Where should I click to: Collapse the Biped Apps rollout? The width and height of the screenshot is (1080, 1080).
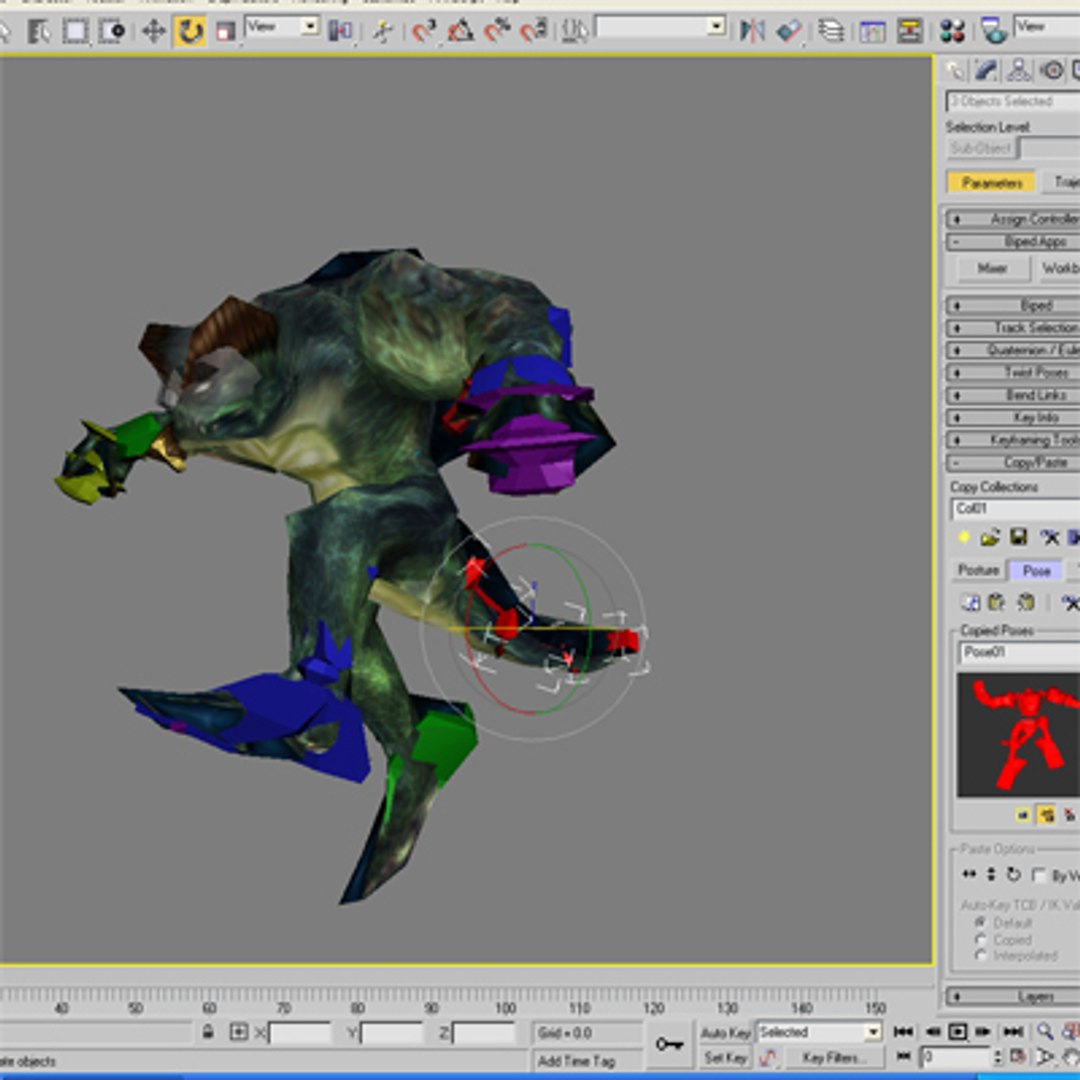pos(1012,242)
